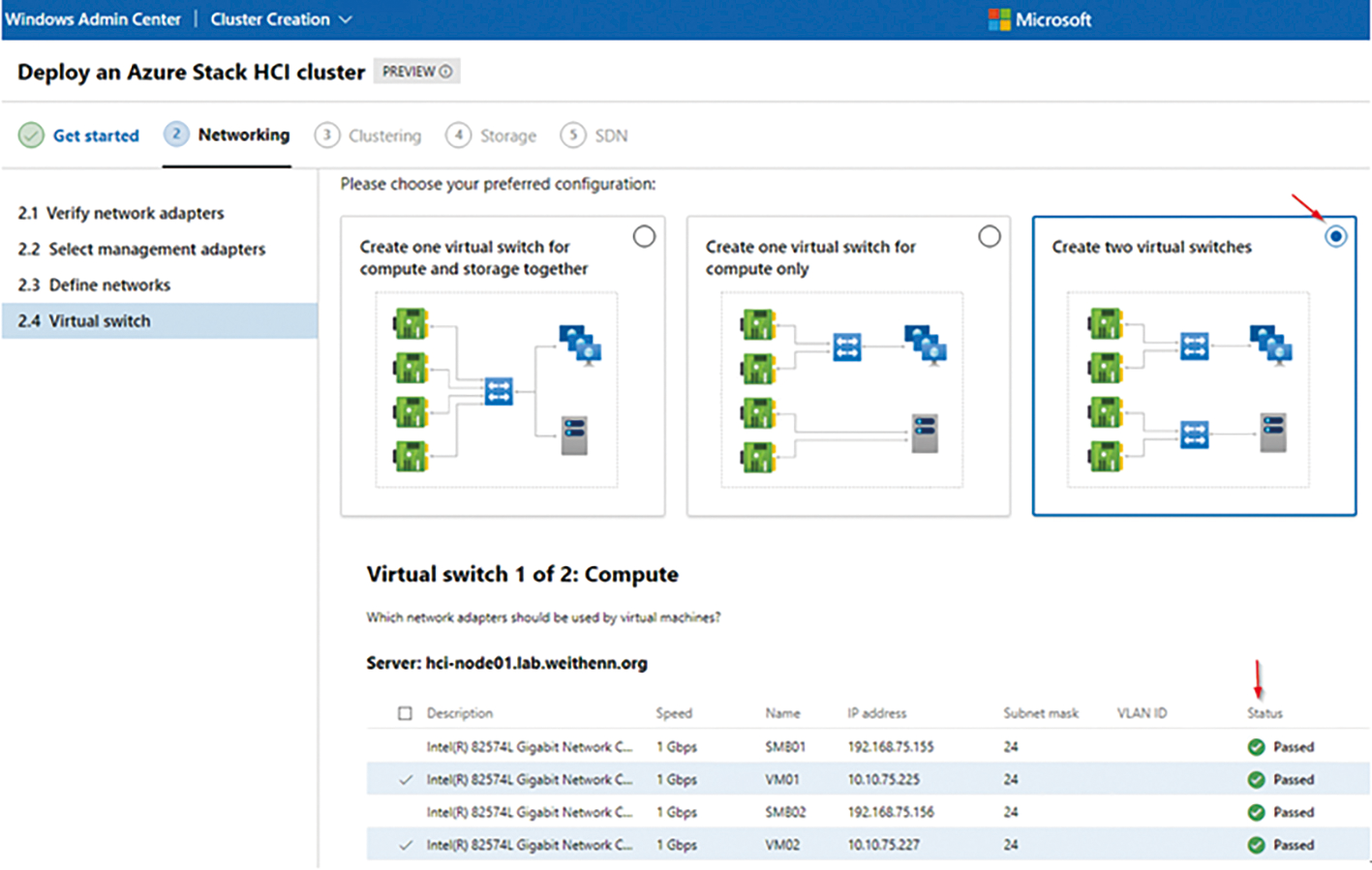Click adapter name VM02
The width and height of the screenshot is (1372, 870).
pyautogui.click(x=782, y=846)
